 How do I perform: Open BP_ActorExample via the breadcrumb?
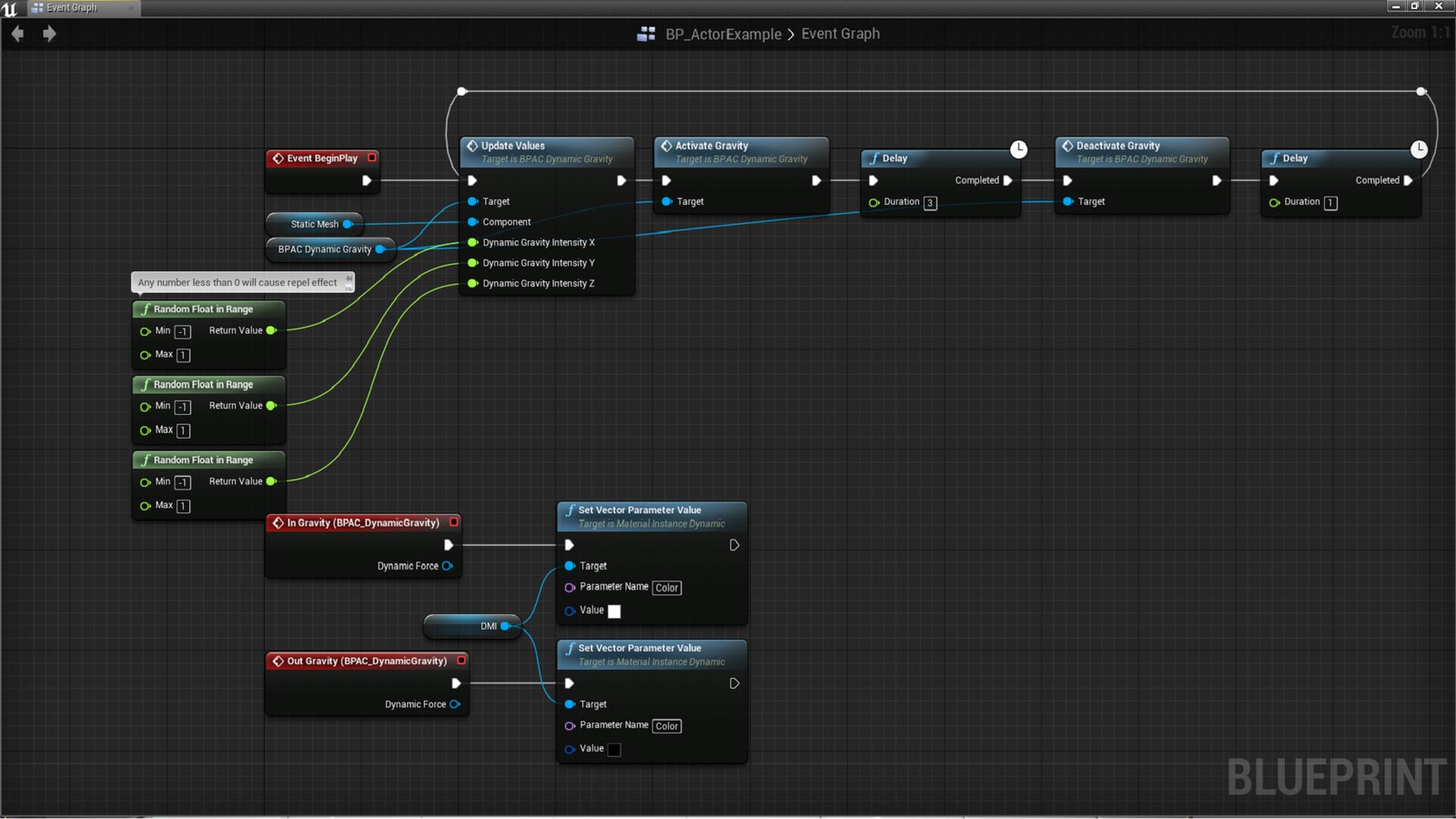tap(723, 34)
